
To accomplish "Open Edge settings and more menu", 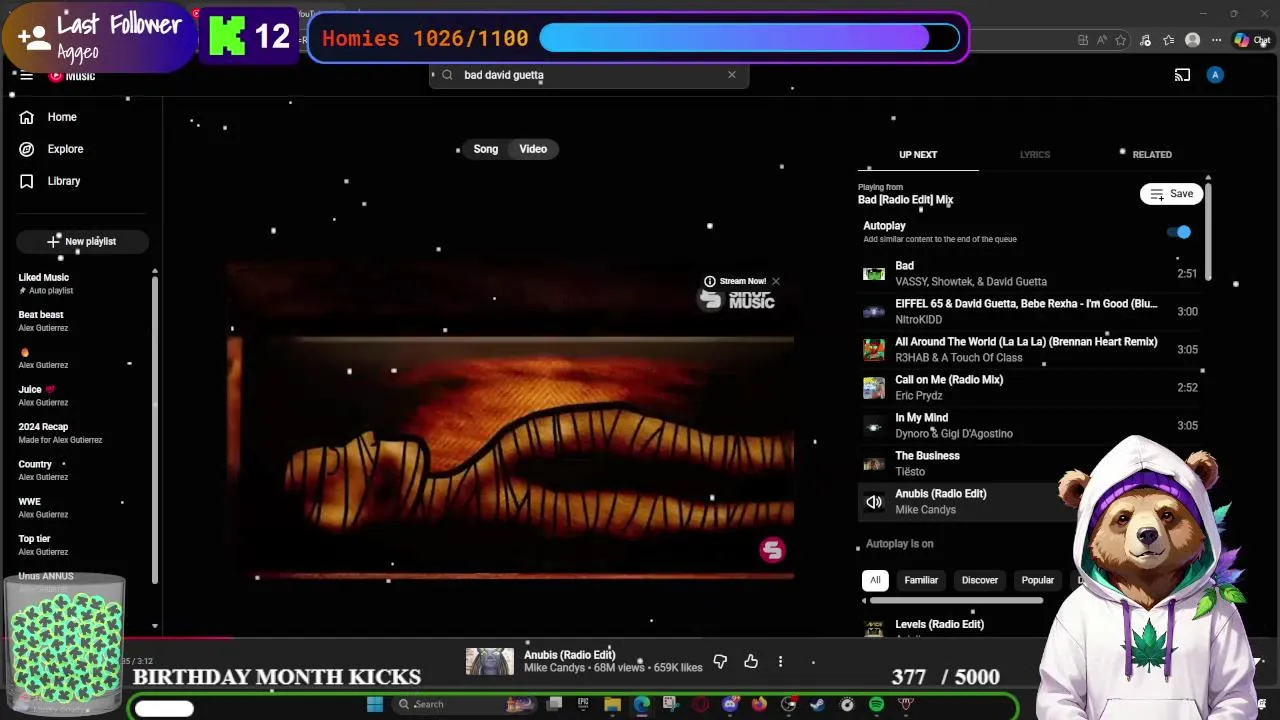I will pyautogui.click(x=1217, y=40).
